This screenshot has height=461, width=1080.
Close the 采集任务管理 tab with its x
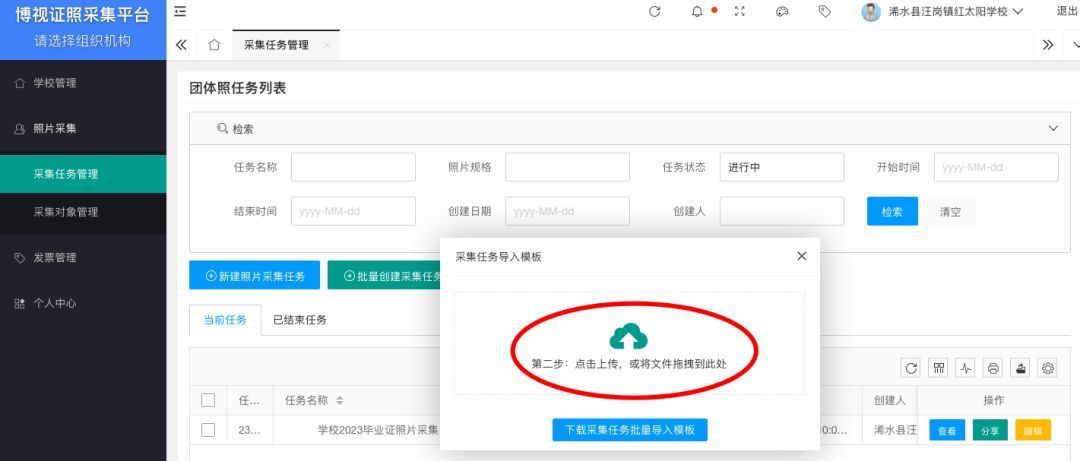click(x=326, y=45)
